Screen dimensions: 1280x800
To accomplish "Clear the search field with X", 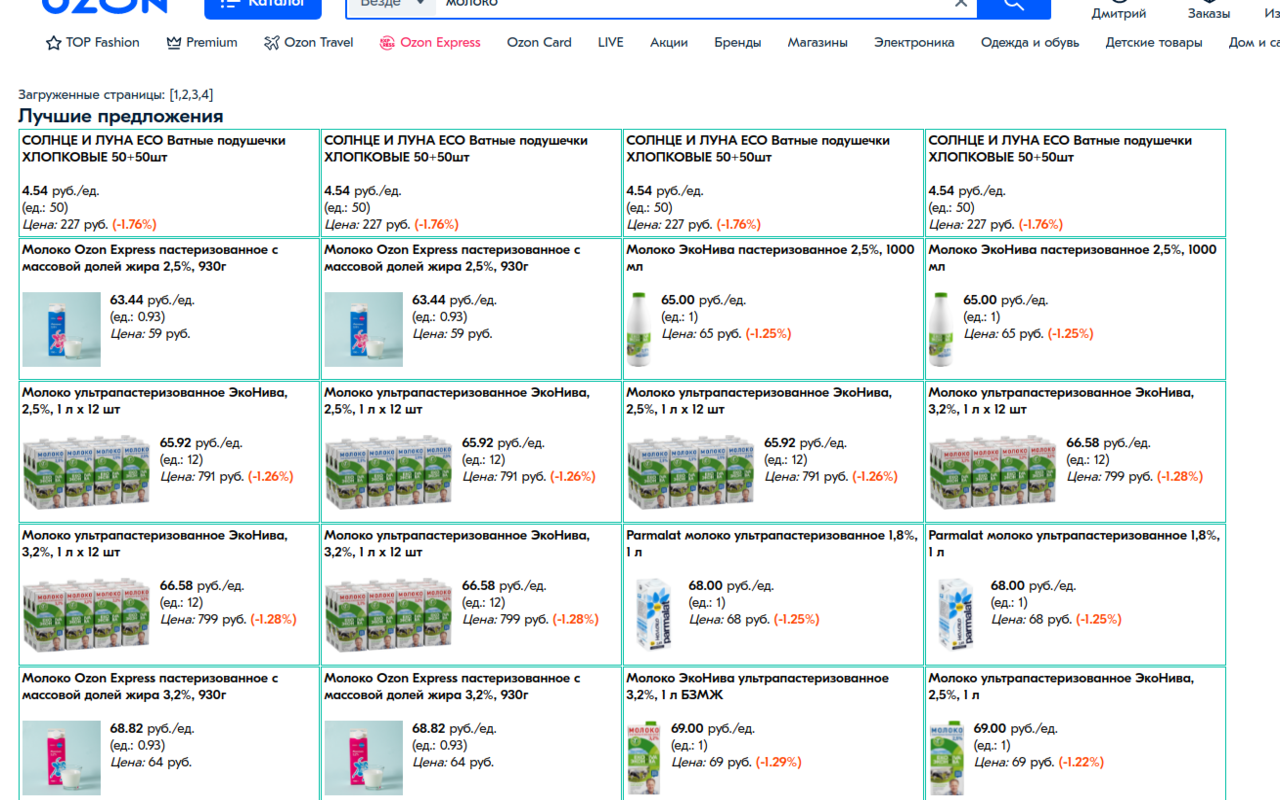I will pyautogui.click(x=961, y=4).
